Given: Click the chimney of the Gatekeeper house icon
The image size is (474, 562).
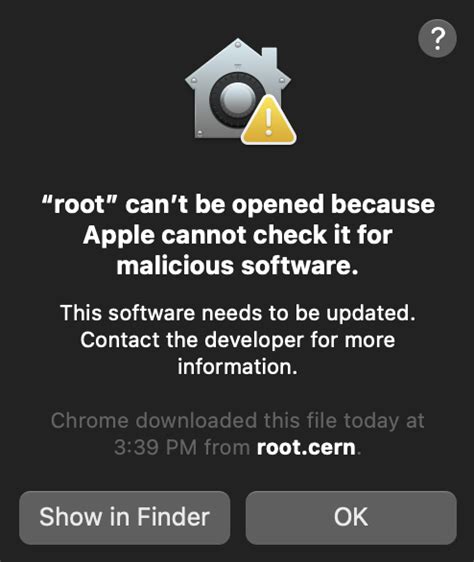Looking at the screenshot, I should pyautogui.click(x=270, y=57).
